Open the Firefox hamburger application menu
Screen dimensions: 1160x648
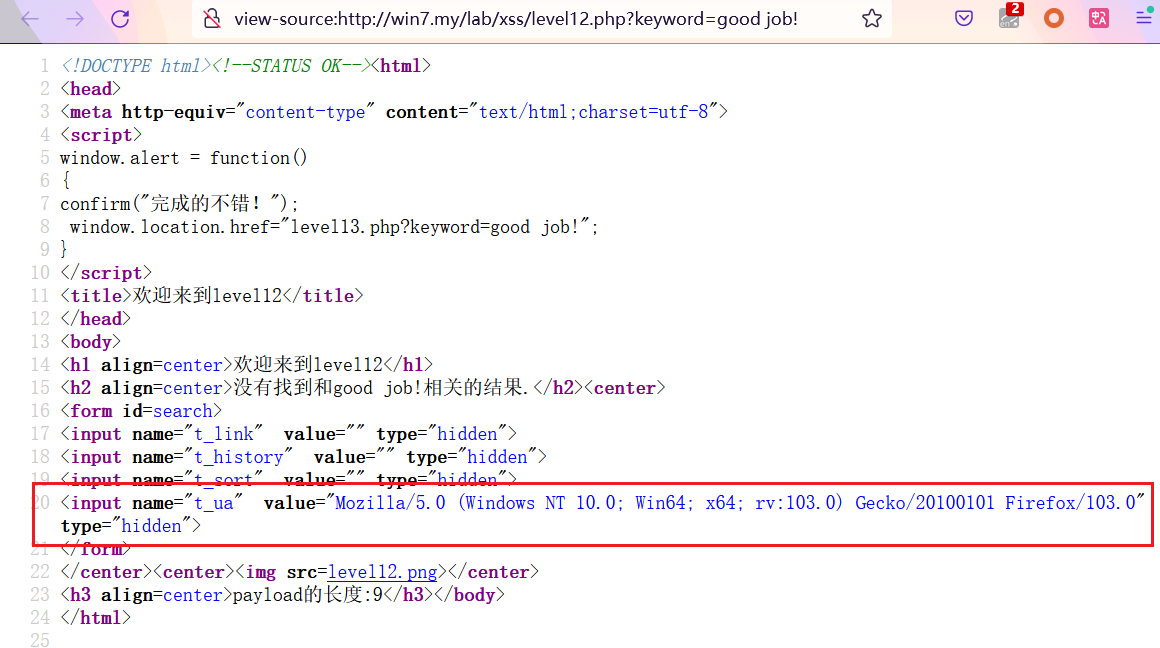click(x=1143, y=19)
